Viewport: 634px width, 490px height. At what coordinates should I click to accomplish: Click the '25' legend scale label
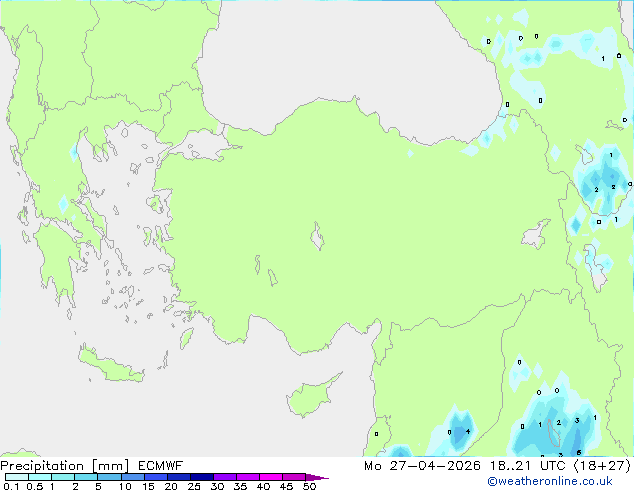[x=194, y=486]
